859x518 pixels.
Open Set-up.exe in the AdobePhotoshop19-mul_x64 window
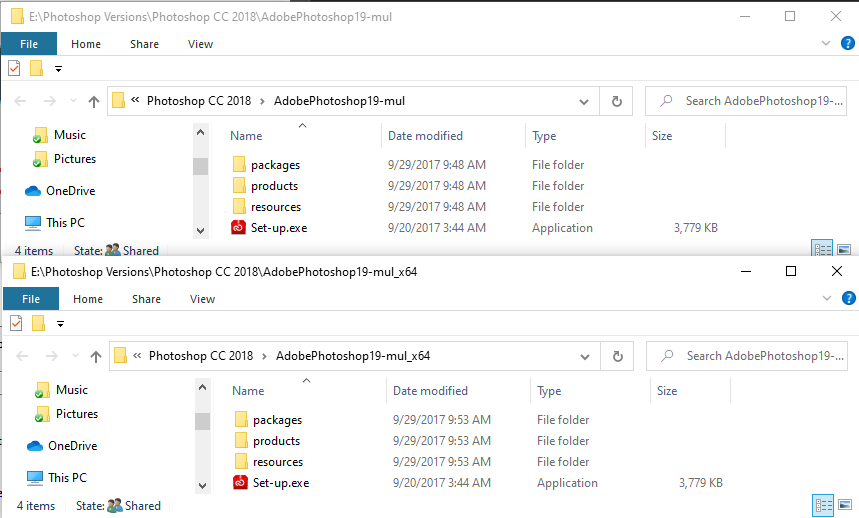(x=280, y=483)
